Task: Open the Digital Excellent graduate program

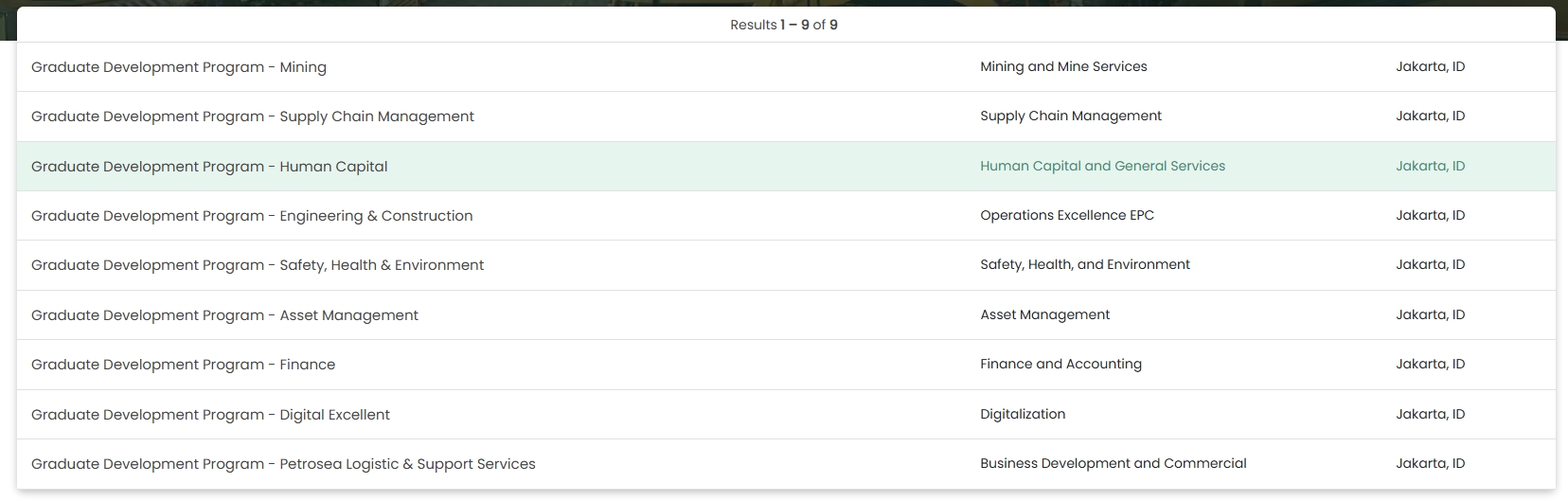Action: (x=210, y=415)
